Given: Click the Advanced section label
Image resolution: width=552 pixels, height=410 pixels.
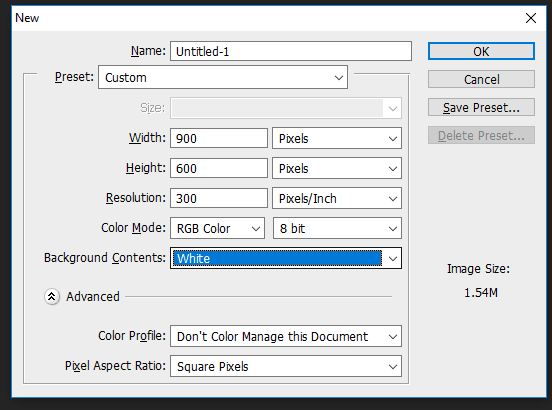Looking at the screenshot, I should pos(93,297).
